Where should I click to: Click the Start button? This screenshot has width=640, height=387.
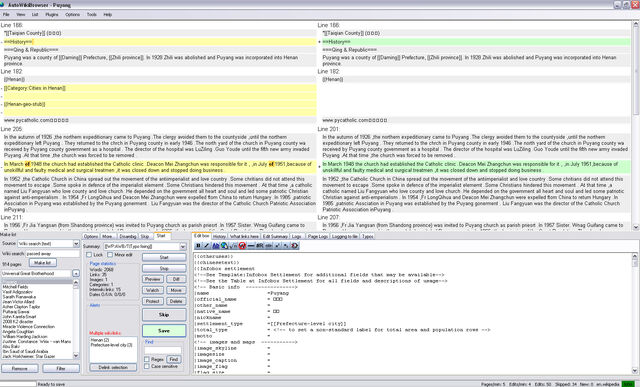[164, 257]
